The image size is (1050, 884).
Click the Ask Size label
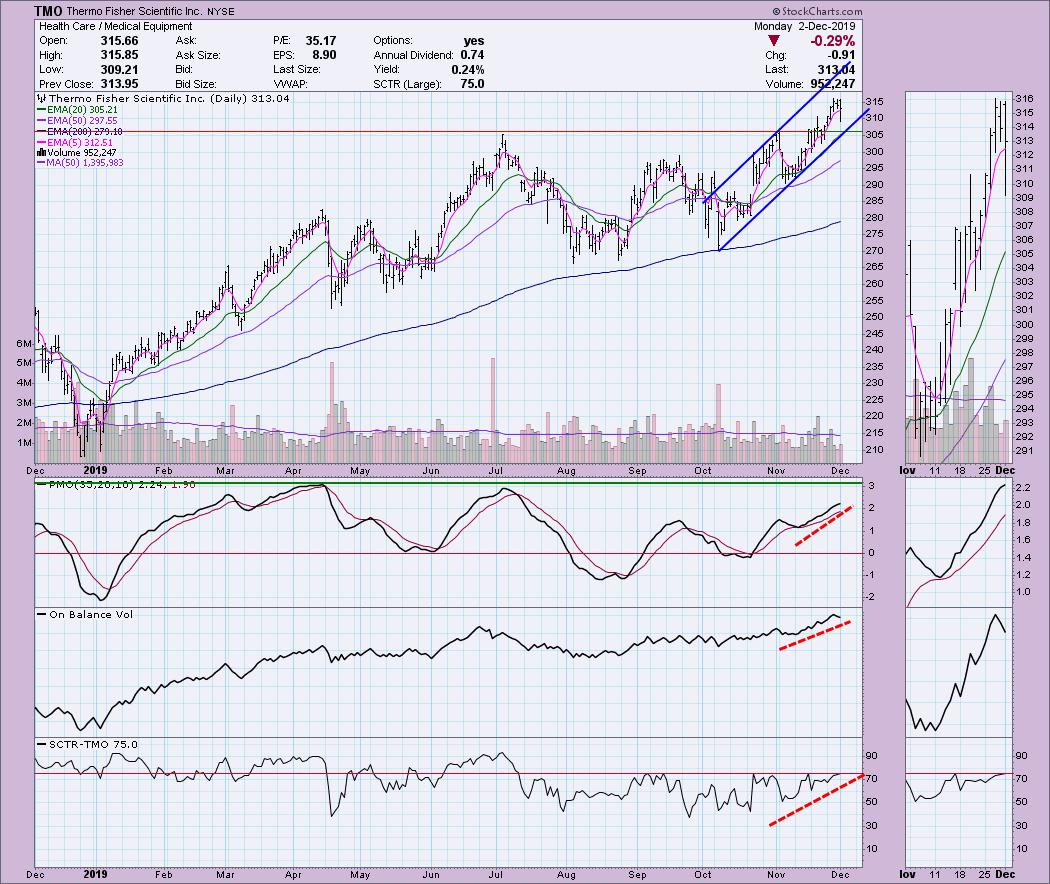198,55
